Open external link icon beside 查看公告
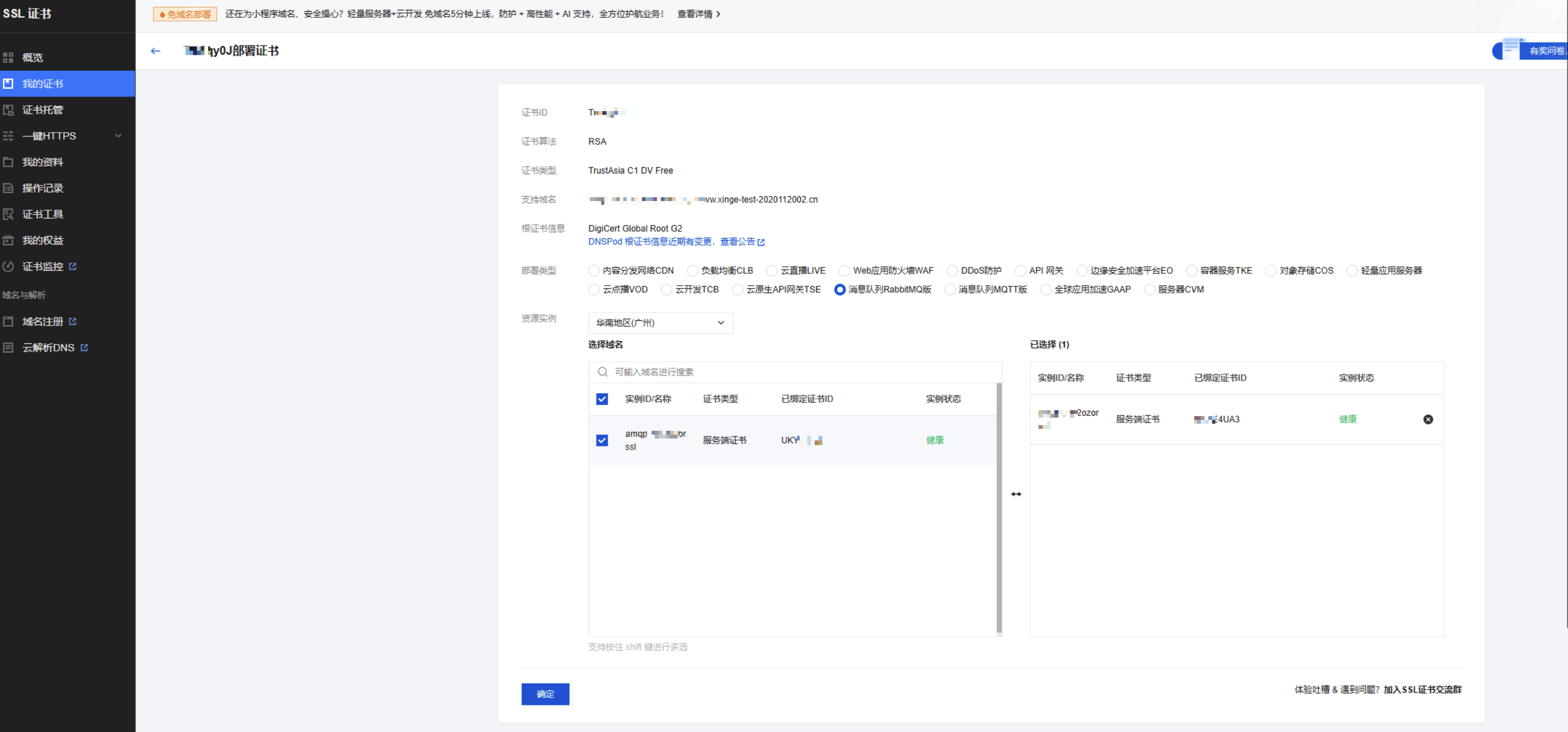This screenshot has width=1568, height=732. click(761, 242)
